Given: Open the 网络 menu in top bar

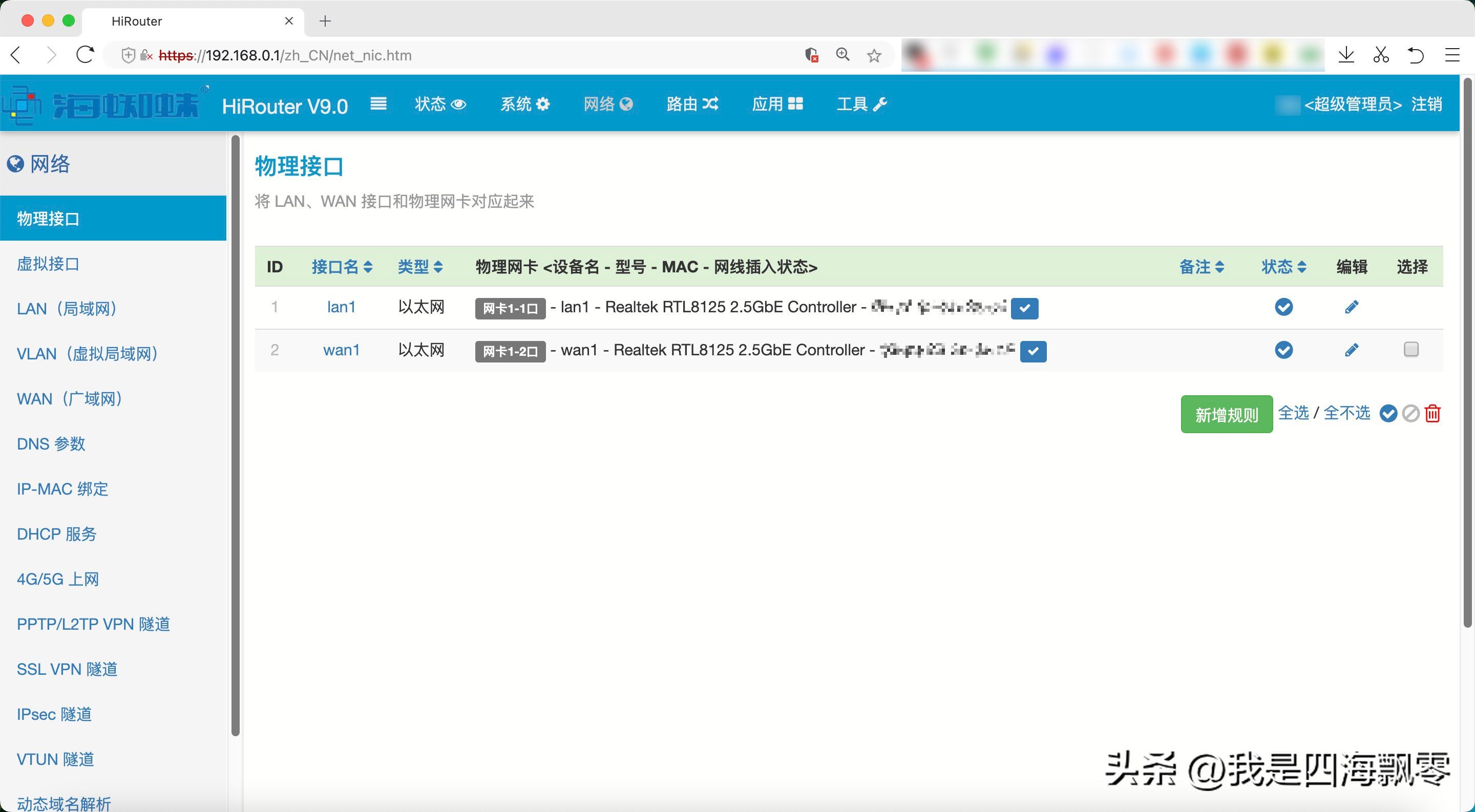Looking at the screenshot, I should pyautogui.click(x=607, y=103).
